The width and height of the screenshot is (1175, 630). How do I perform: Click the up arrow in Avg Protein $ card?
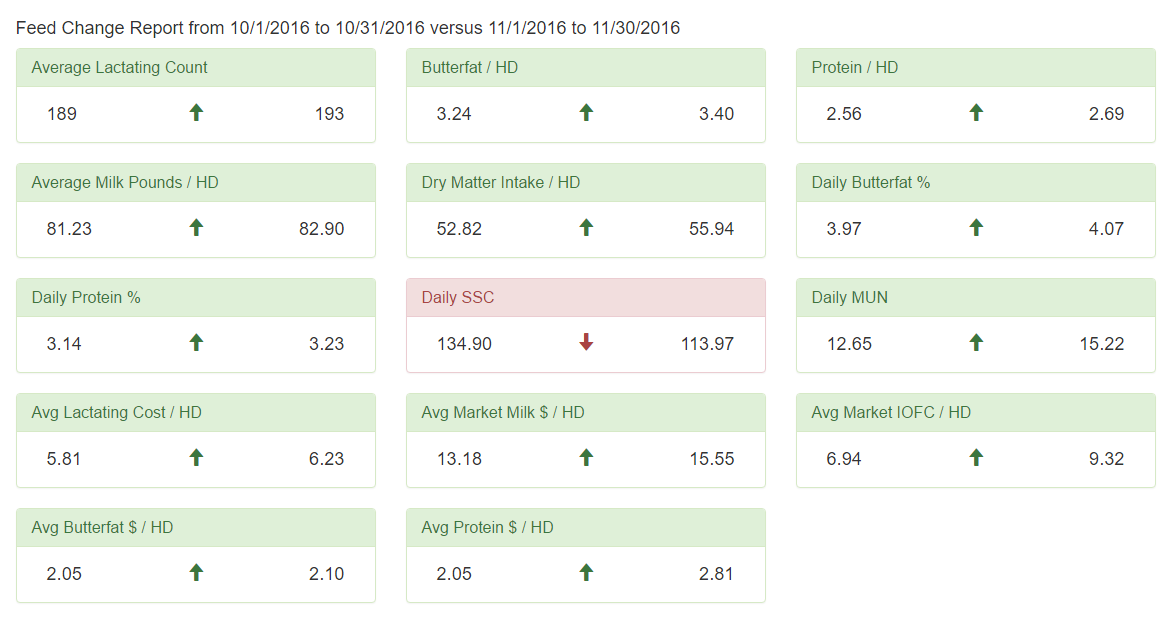[x=586, y=573]
